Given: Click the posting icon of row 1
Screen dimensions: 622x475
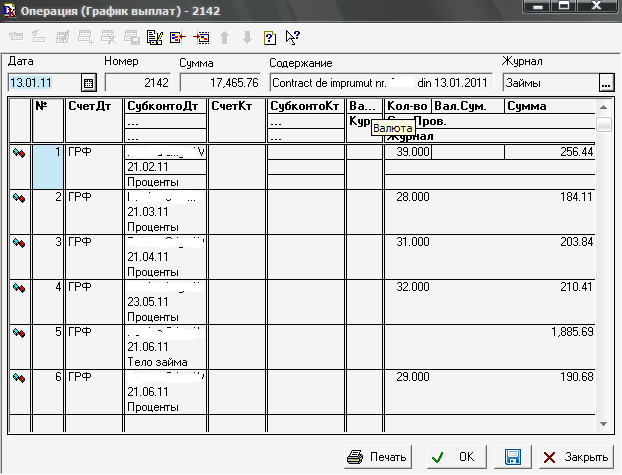Looking at the screenshot, I should [19, 153].
